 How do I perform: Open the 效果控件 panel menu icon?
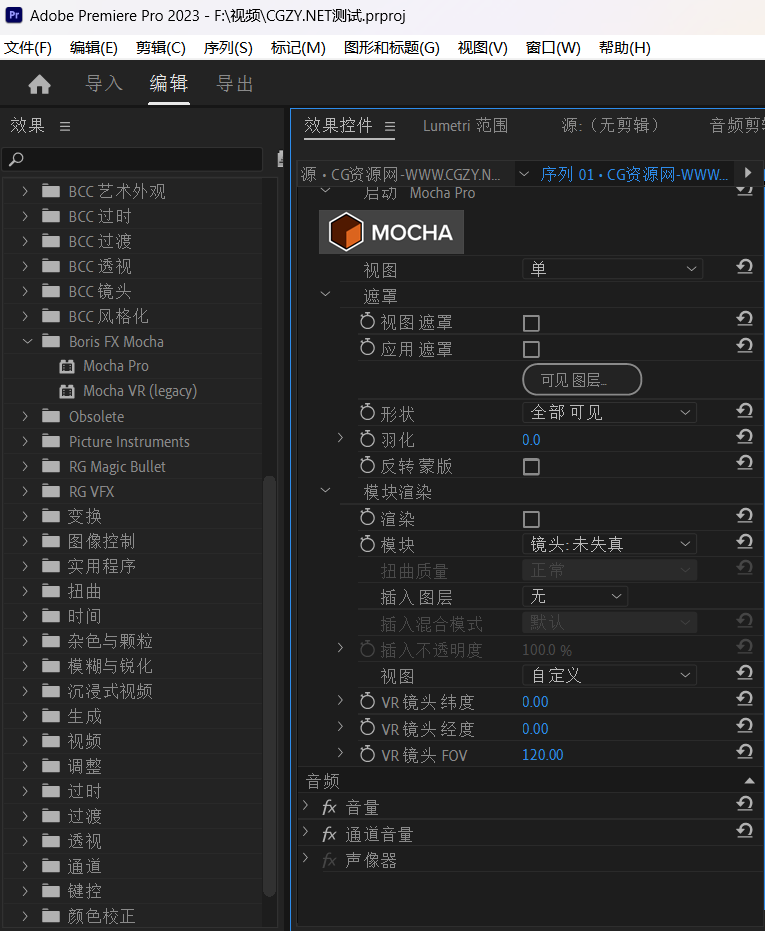click(390, 126)
